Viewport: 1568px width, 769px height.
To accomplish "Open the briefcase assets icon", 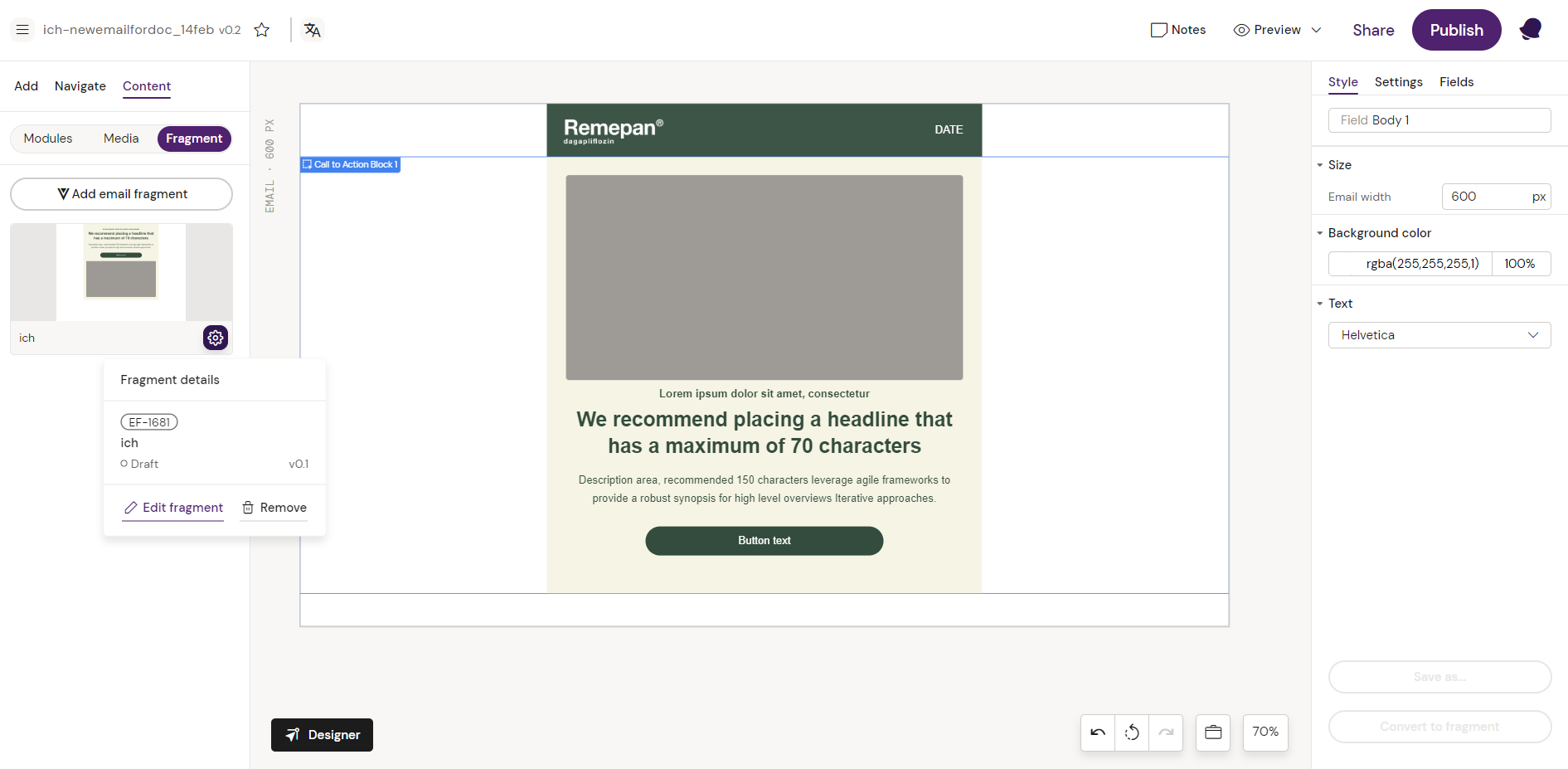I will [x=1213, y=732].
